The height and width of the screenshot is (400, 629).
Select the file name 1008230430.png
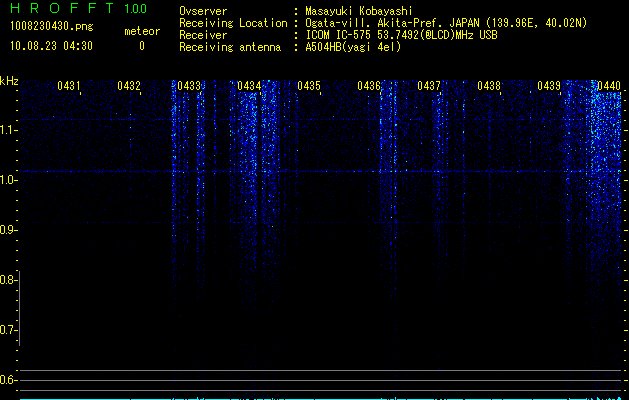(x=52, y=27)
